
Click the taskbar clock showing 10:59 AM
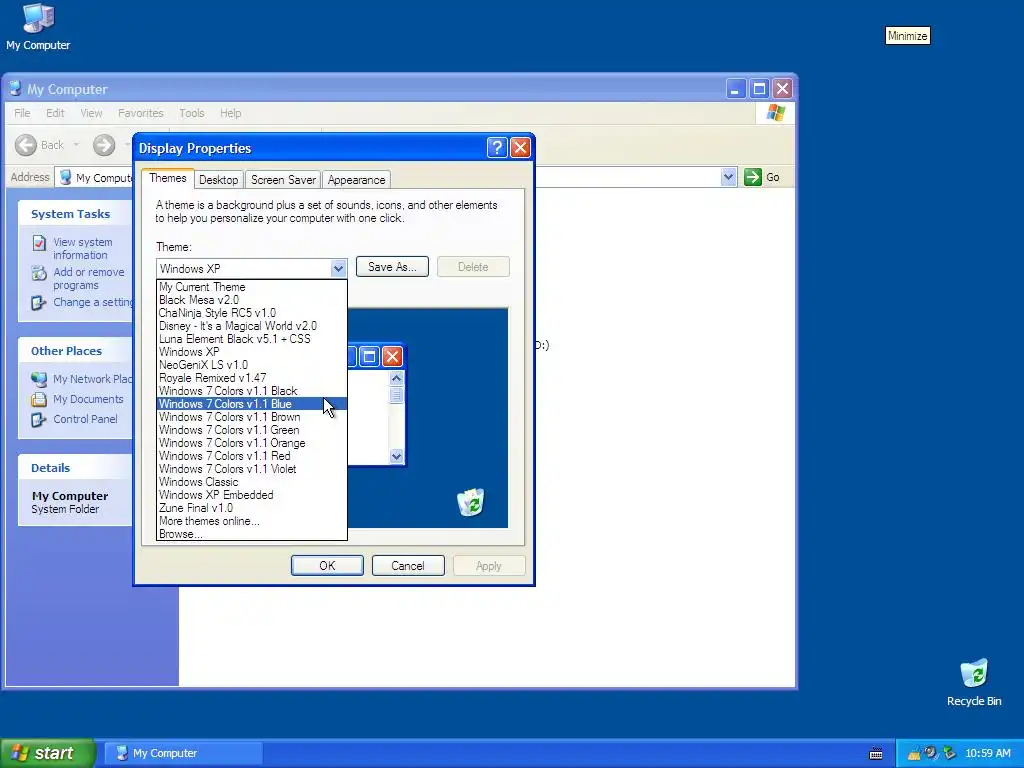pos(987,754)
